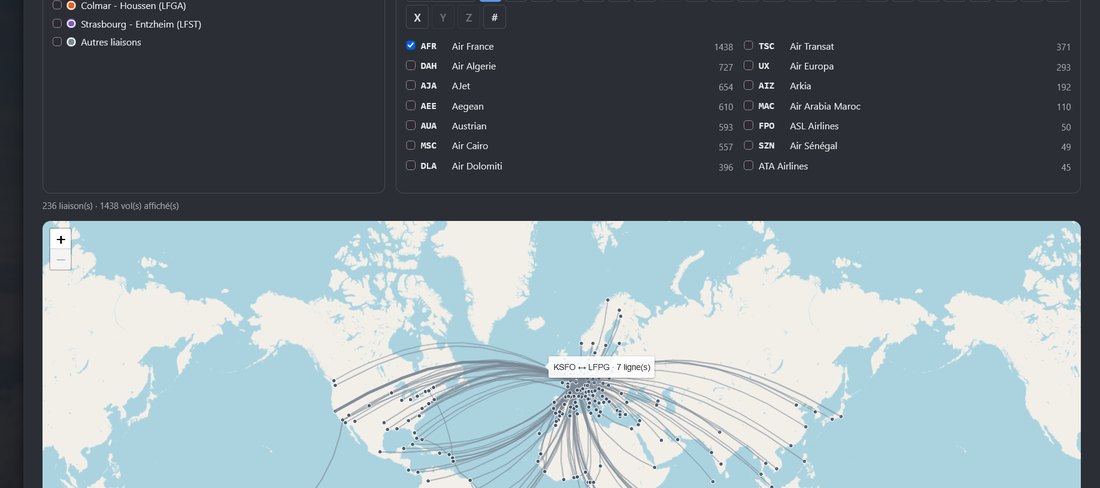Check the DAH Air Algerie checkbox
This screenshot has height=488, width=1100.
pyautogui.click(x=411, y=65)
